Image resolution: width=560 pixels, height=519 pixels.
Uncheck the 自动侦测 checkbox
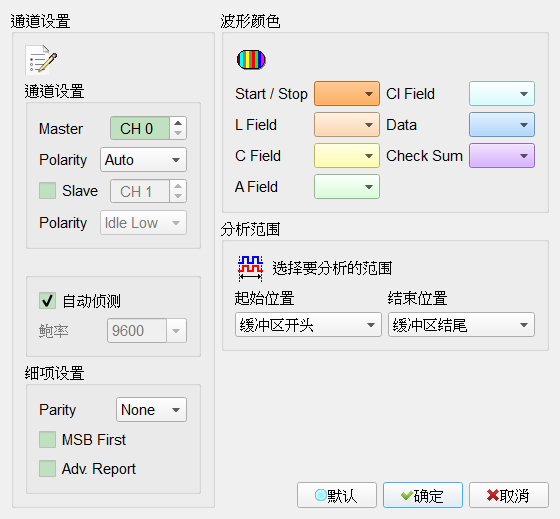(47, 300)
